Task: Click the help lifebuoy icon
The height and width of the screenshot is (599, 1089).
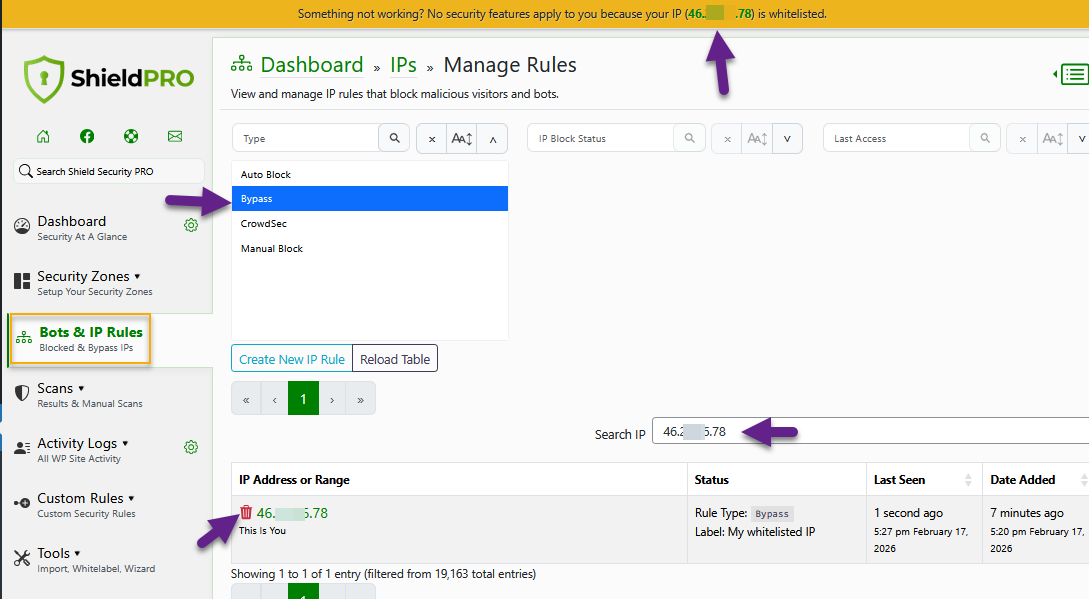Action: [x=131, y=136]
